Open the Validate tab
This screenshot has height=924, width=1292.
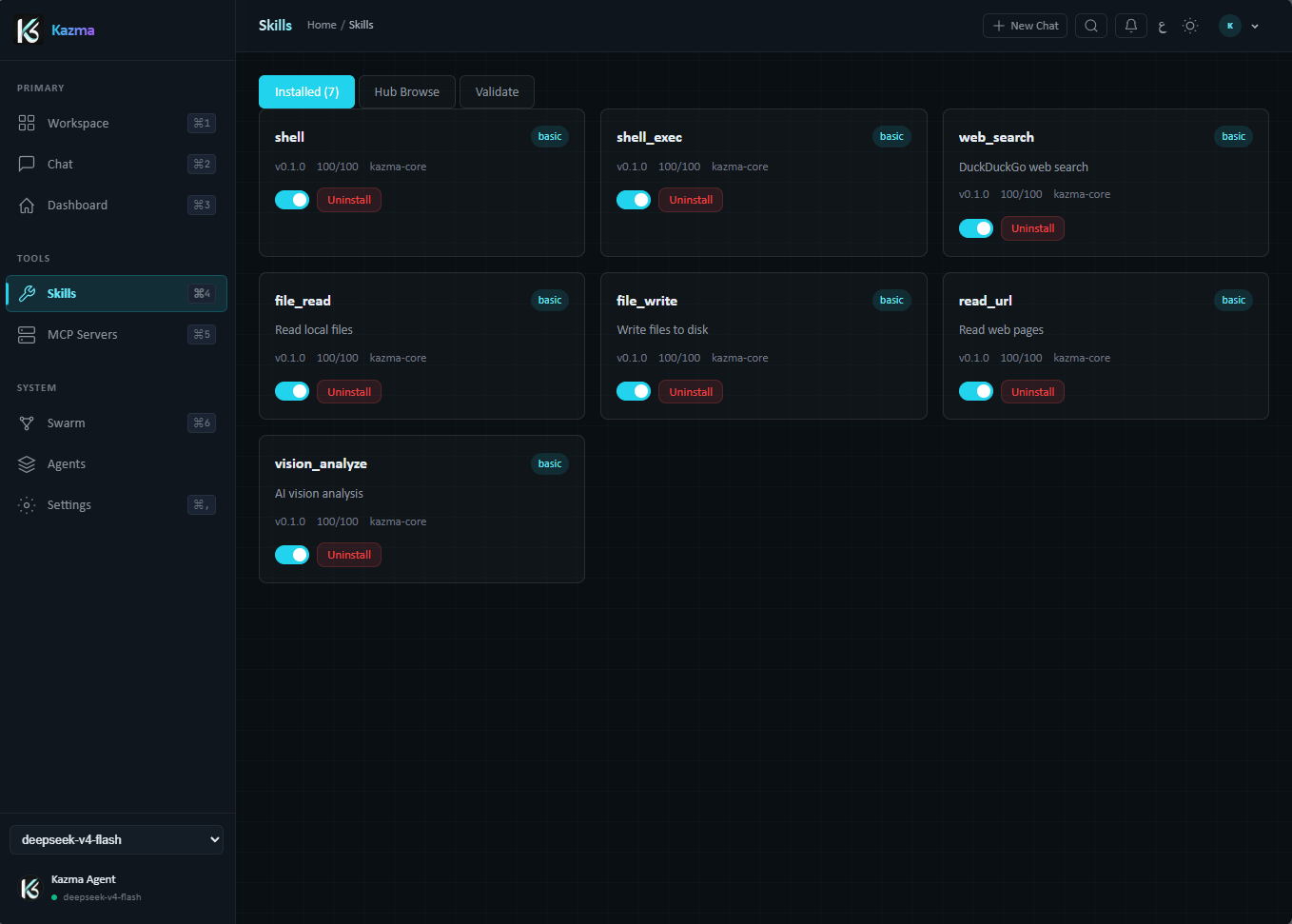498,92
